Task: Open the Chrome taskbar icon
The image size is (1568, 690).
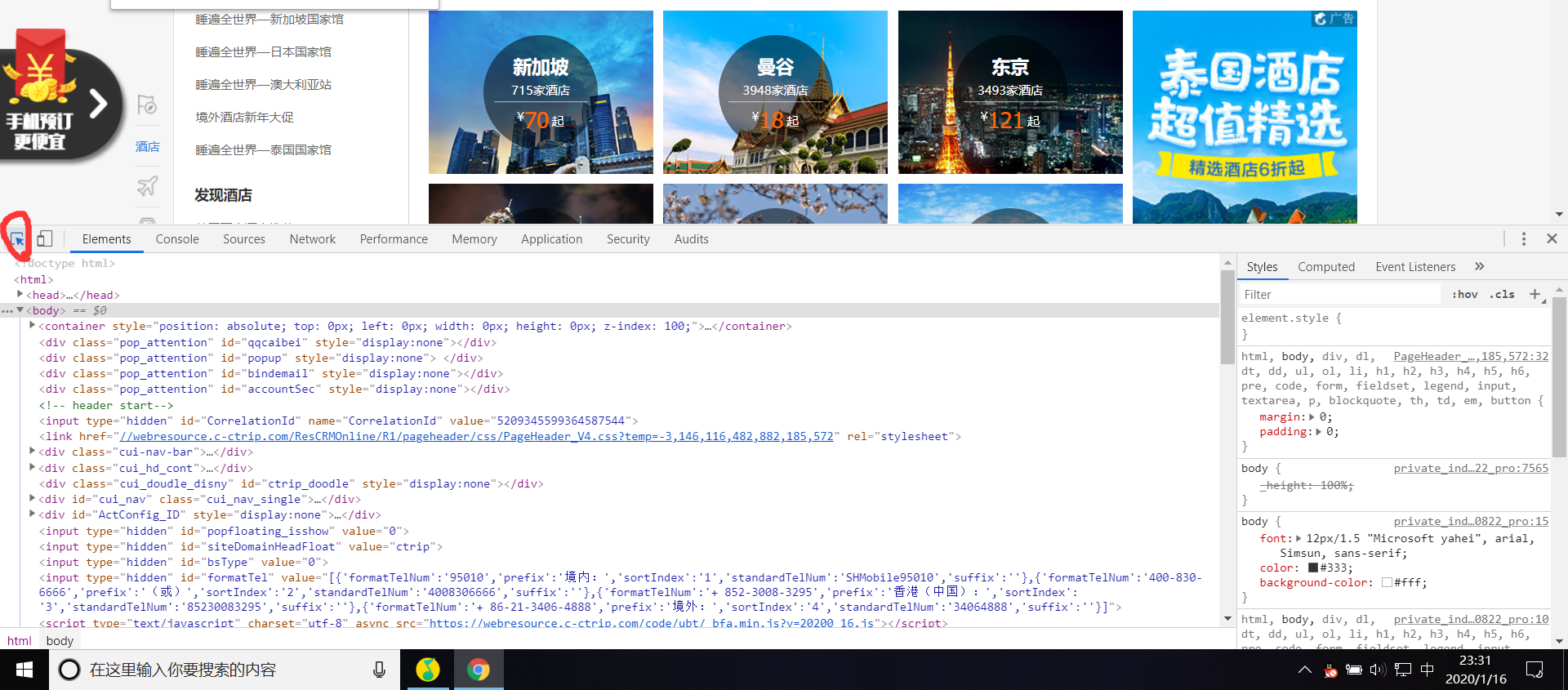Action: (x=479, y=670)
